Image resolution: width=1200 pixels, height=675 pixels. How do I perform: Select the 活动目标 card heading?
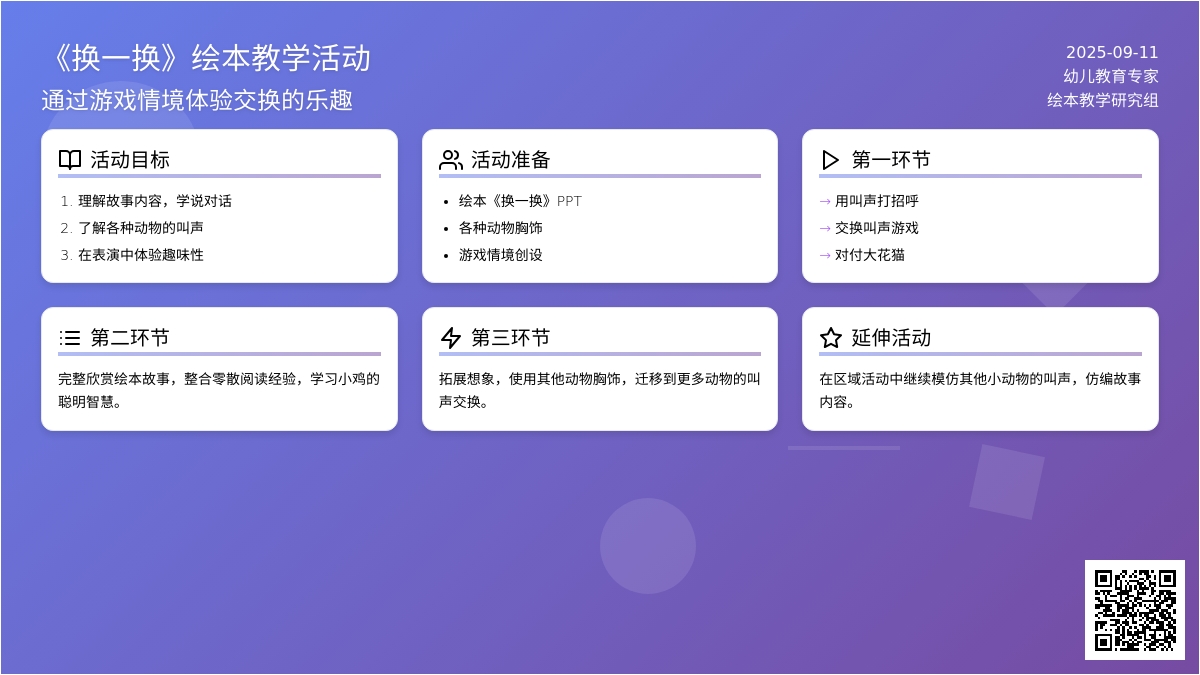(x=130, y=160)
